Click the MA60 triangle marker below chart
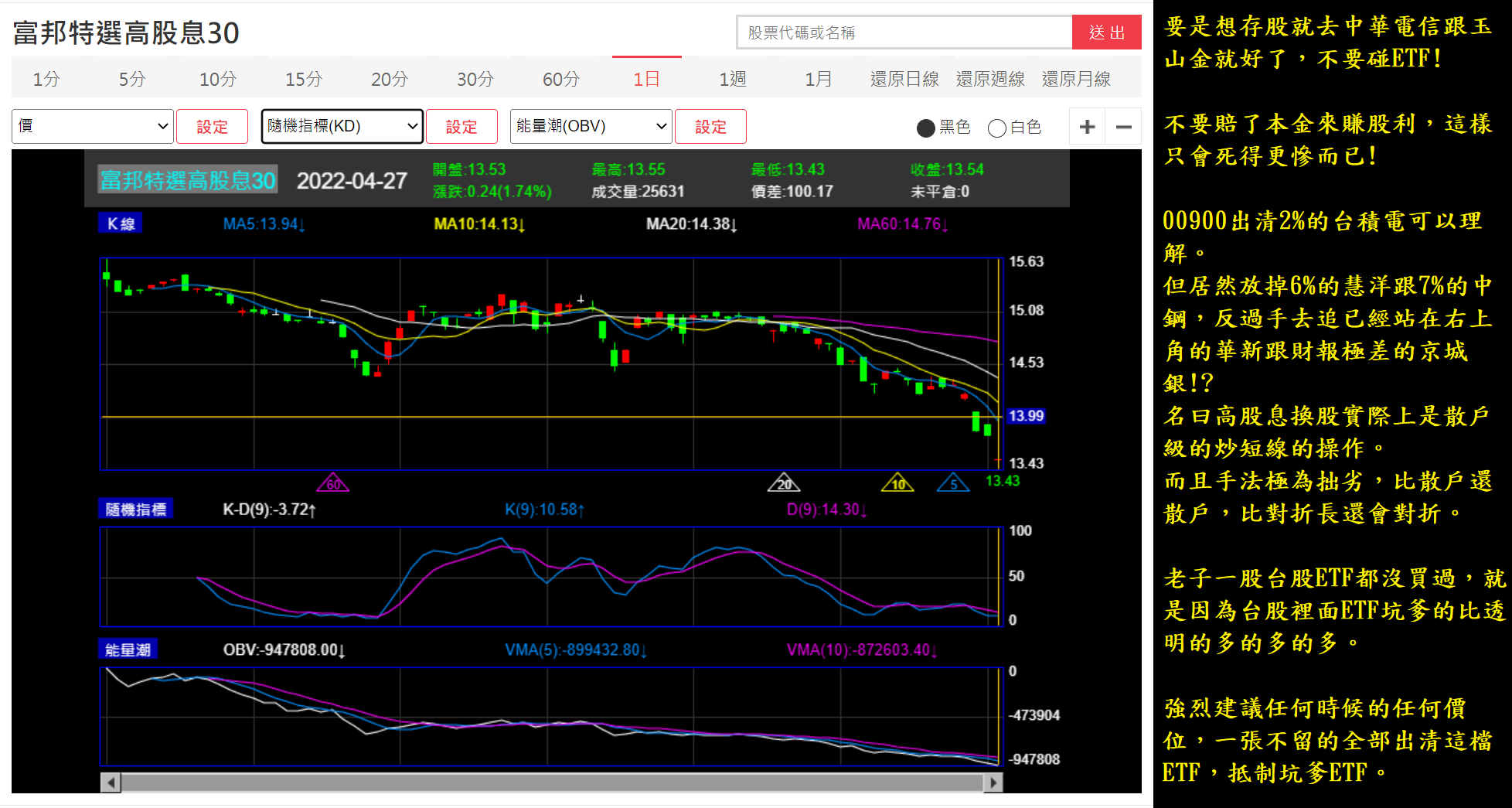Viewport: 1512px width, 808px height. tap(333, 482)
